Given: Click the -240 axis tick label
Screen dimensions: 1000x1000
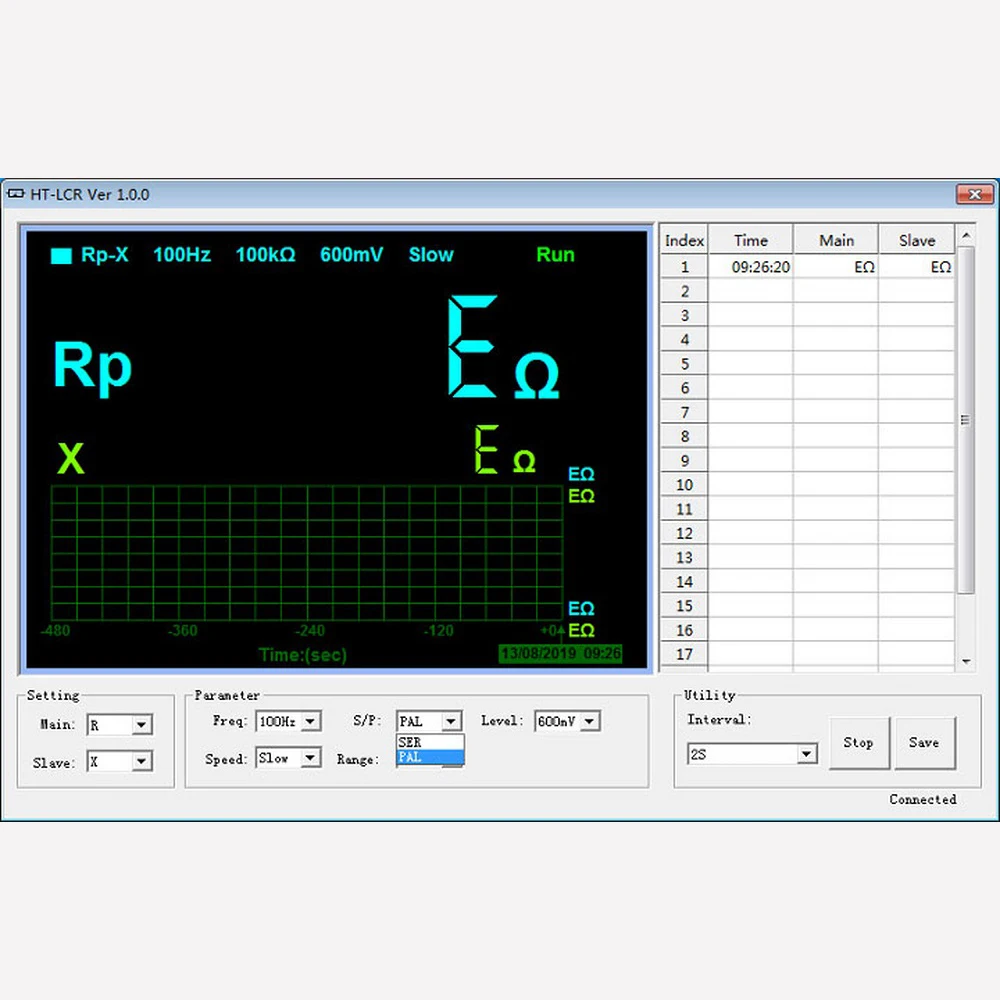Looking at the screenshot, I should coord(310,631).
